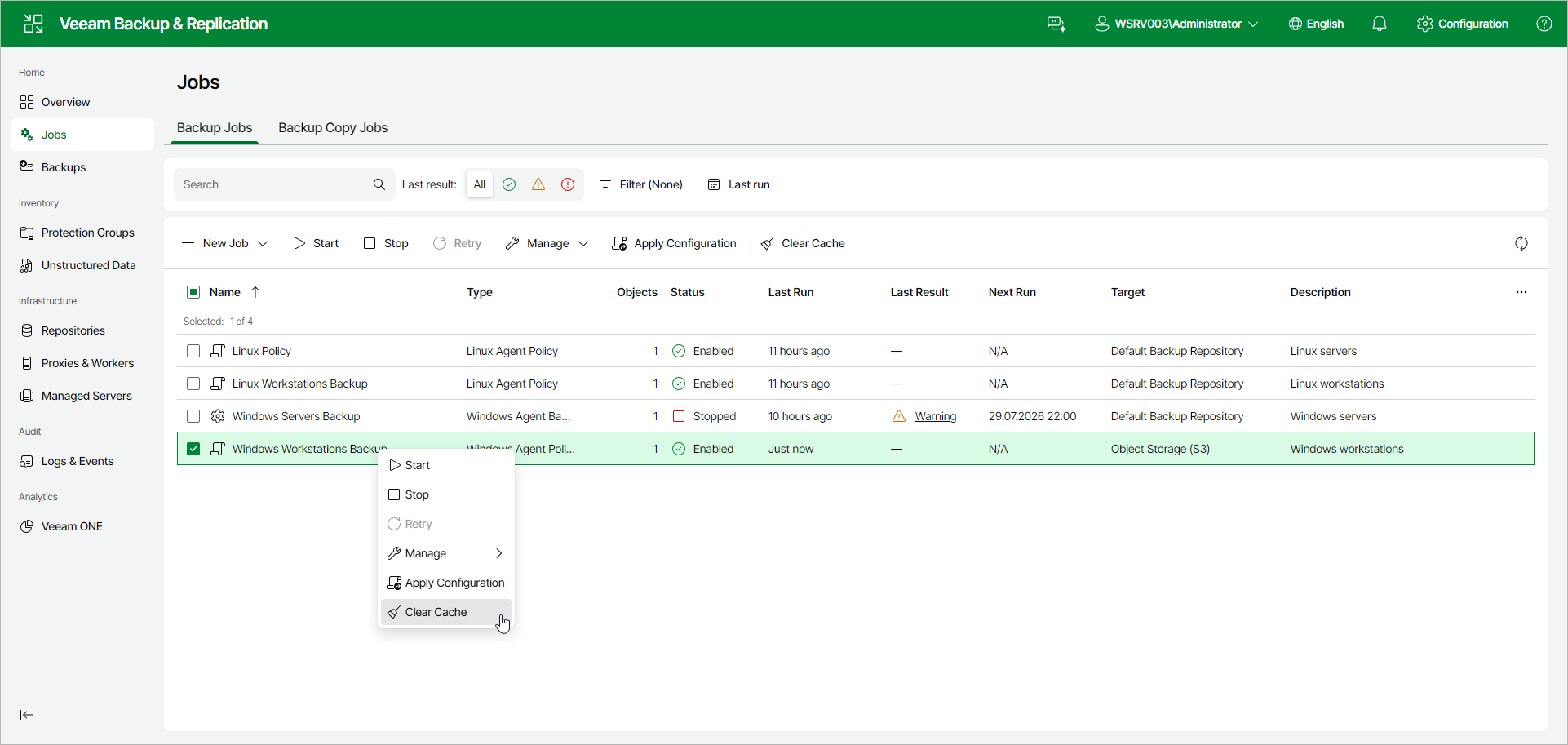Click the Last Run column header
Viewport: 1568px width, 745px height.
coord(791,292)
